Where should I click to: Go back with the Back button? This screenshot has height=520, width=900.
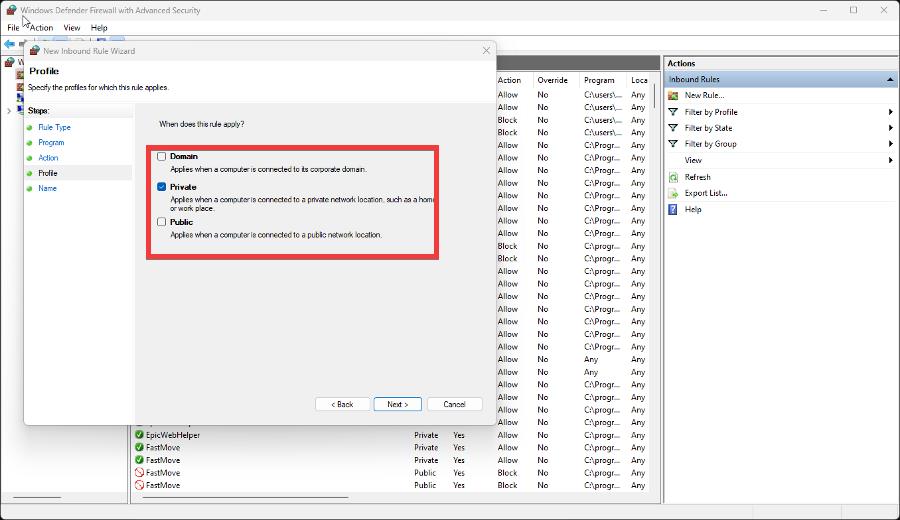pyautogui.click(x=342, y=404)
